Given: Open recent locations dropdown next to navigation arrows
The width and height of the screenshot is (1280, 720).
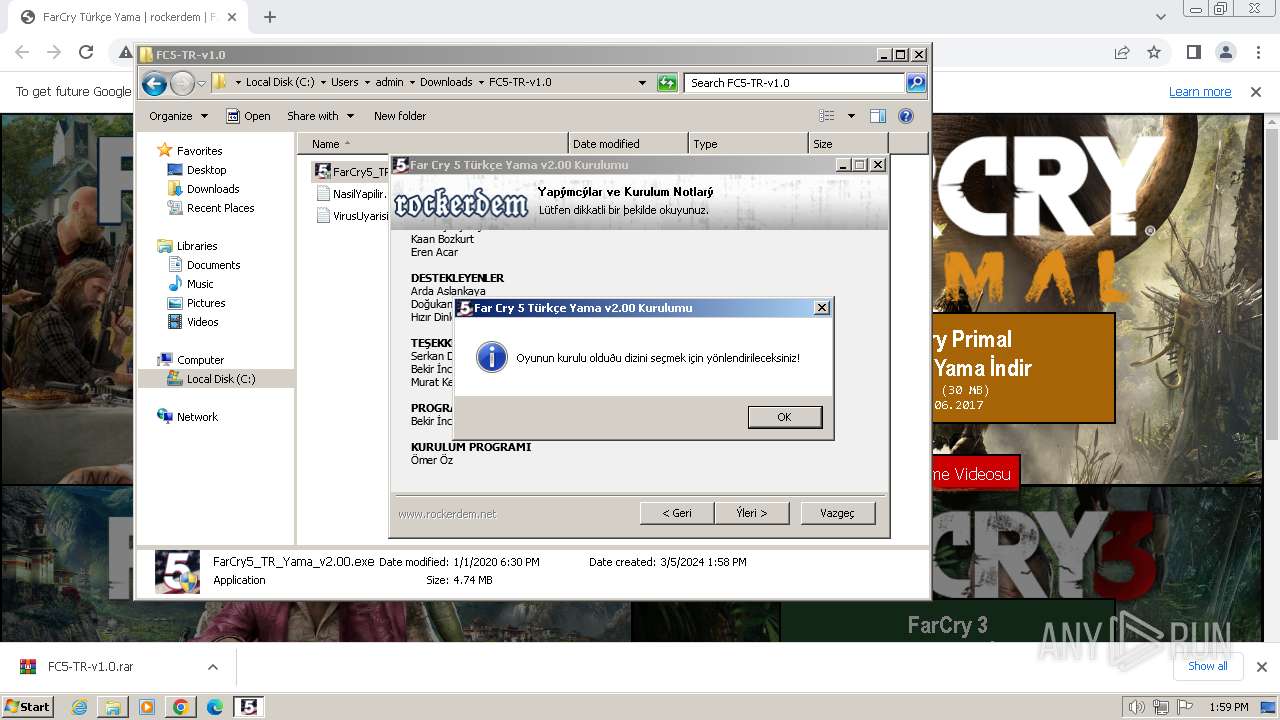Looking at the screenshot, I should point(201,83).
